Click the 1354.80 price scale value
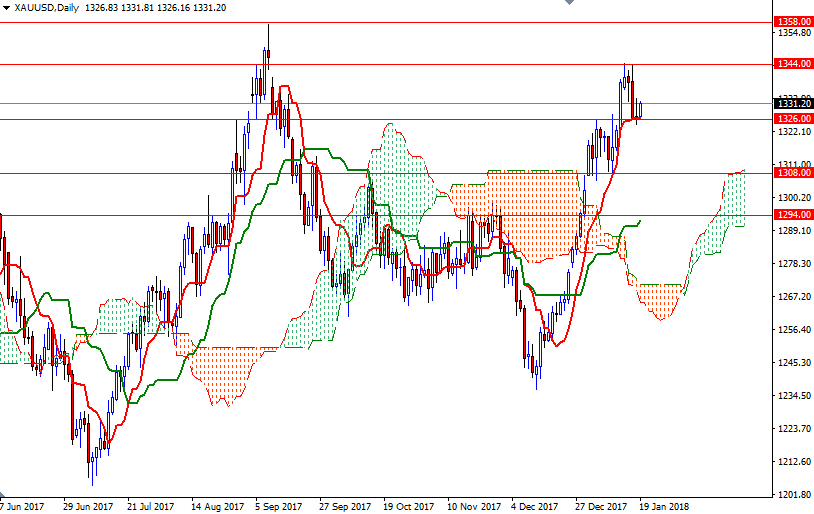Screen dimensions: 814x514 coord(793,33)
